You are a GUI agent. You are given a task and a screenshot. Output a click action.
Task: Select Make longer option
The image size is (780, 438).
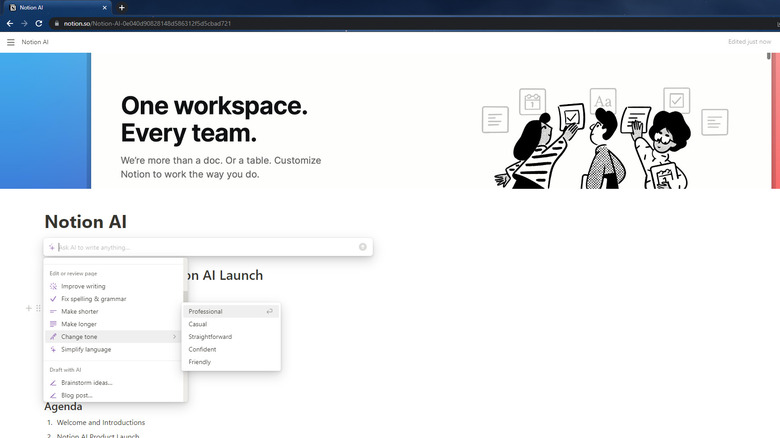pyautogui.click(x=112, y=324)
